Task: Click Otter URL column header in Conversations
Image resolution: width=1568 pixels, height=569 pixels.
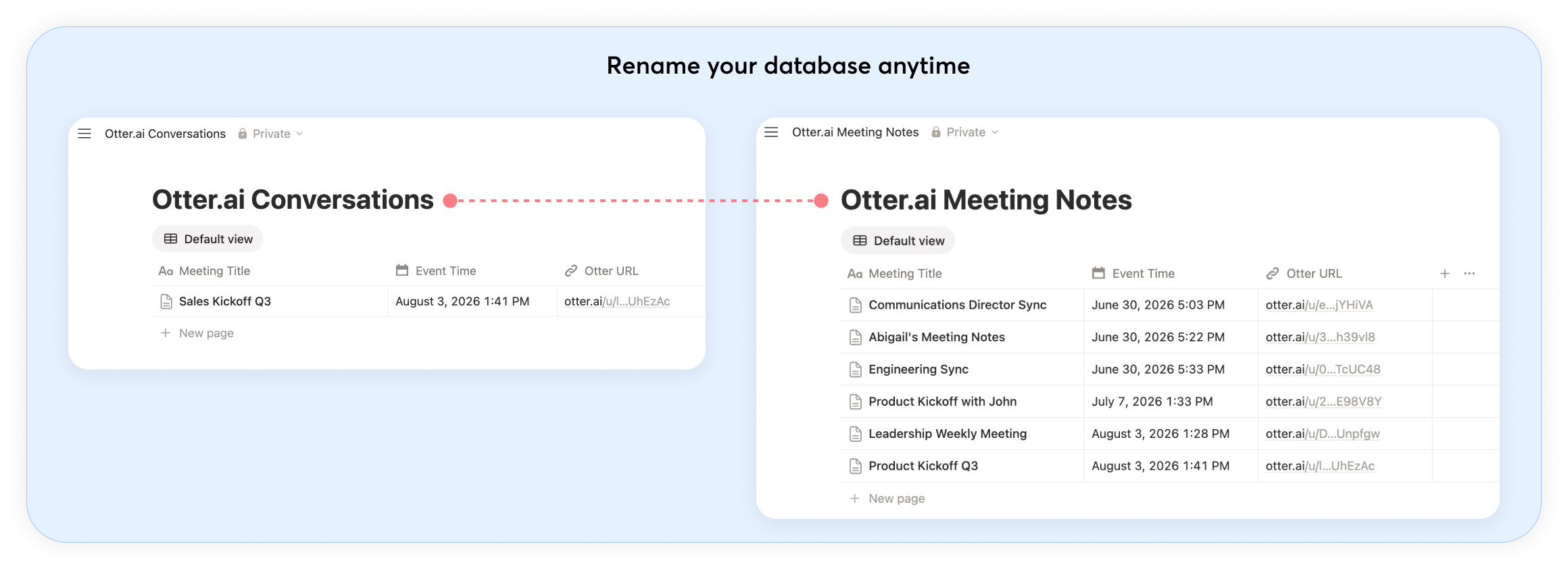Action: pyautogui.click(x=611, y=271)
